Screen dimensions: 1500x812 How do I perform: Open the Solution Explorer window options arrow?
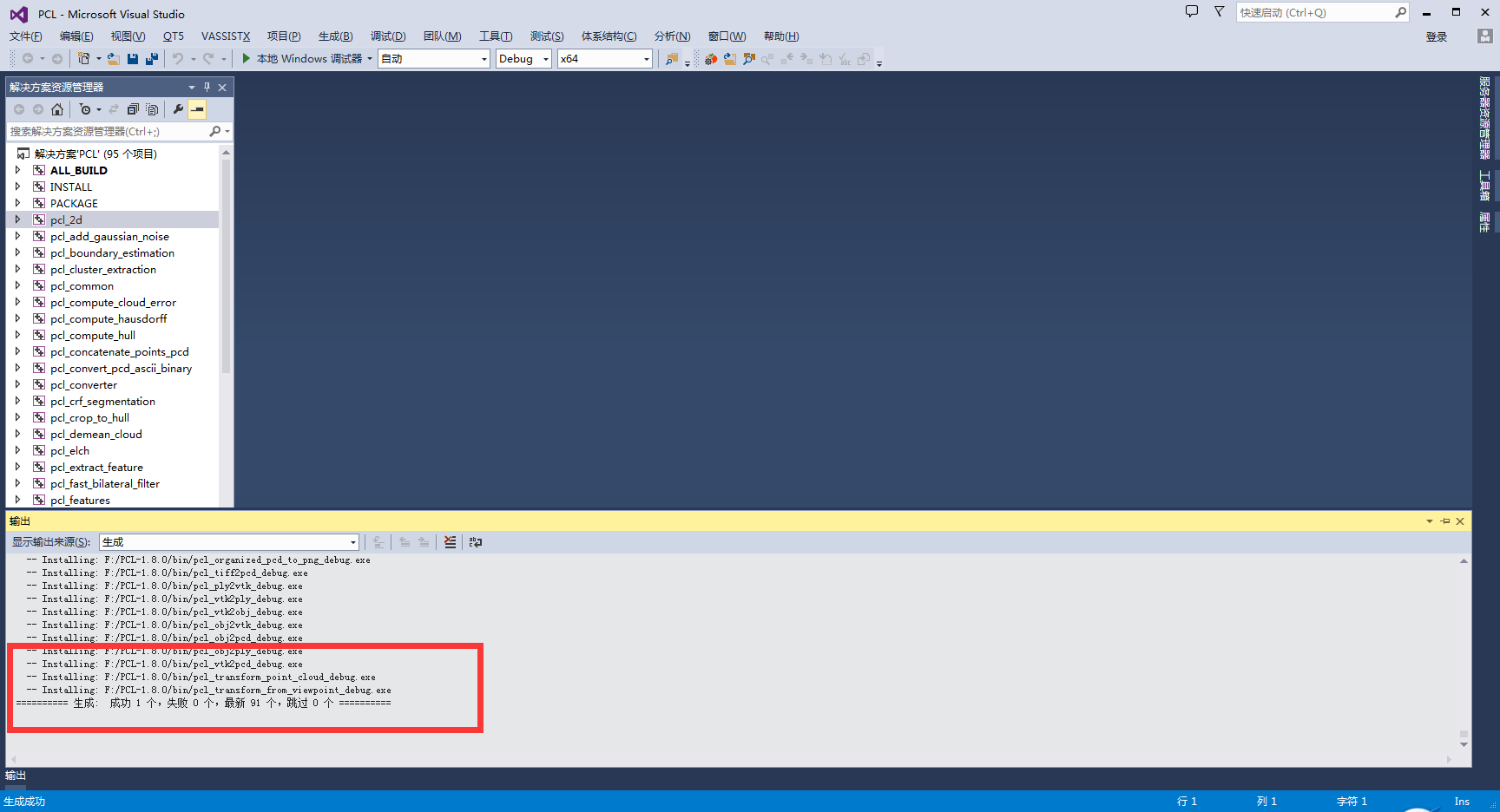(x=192, y=88)
